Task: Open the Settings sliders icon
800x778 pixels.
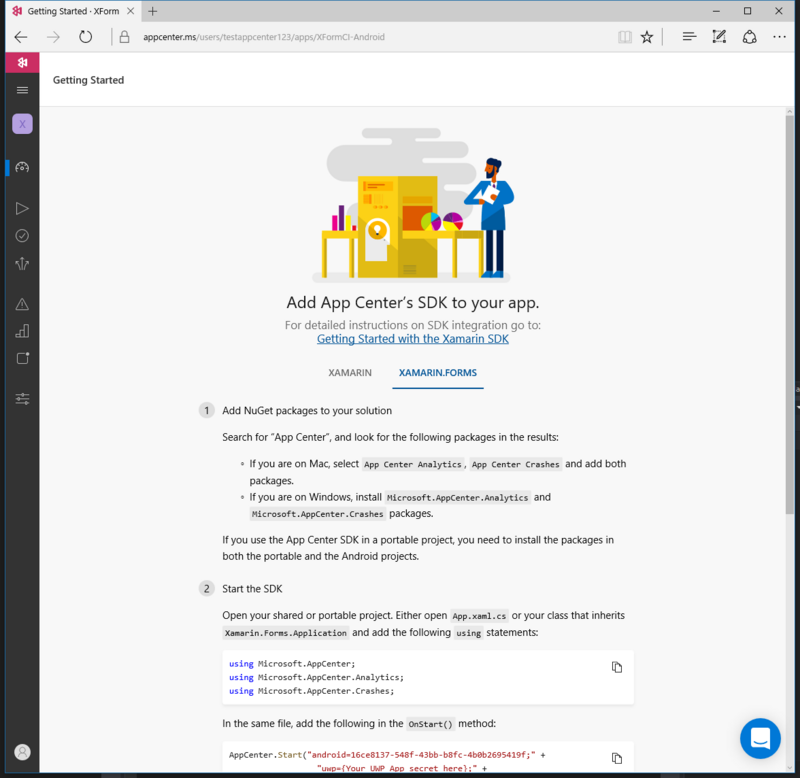Action: point(22,398)
